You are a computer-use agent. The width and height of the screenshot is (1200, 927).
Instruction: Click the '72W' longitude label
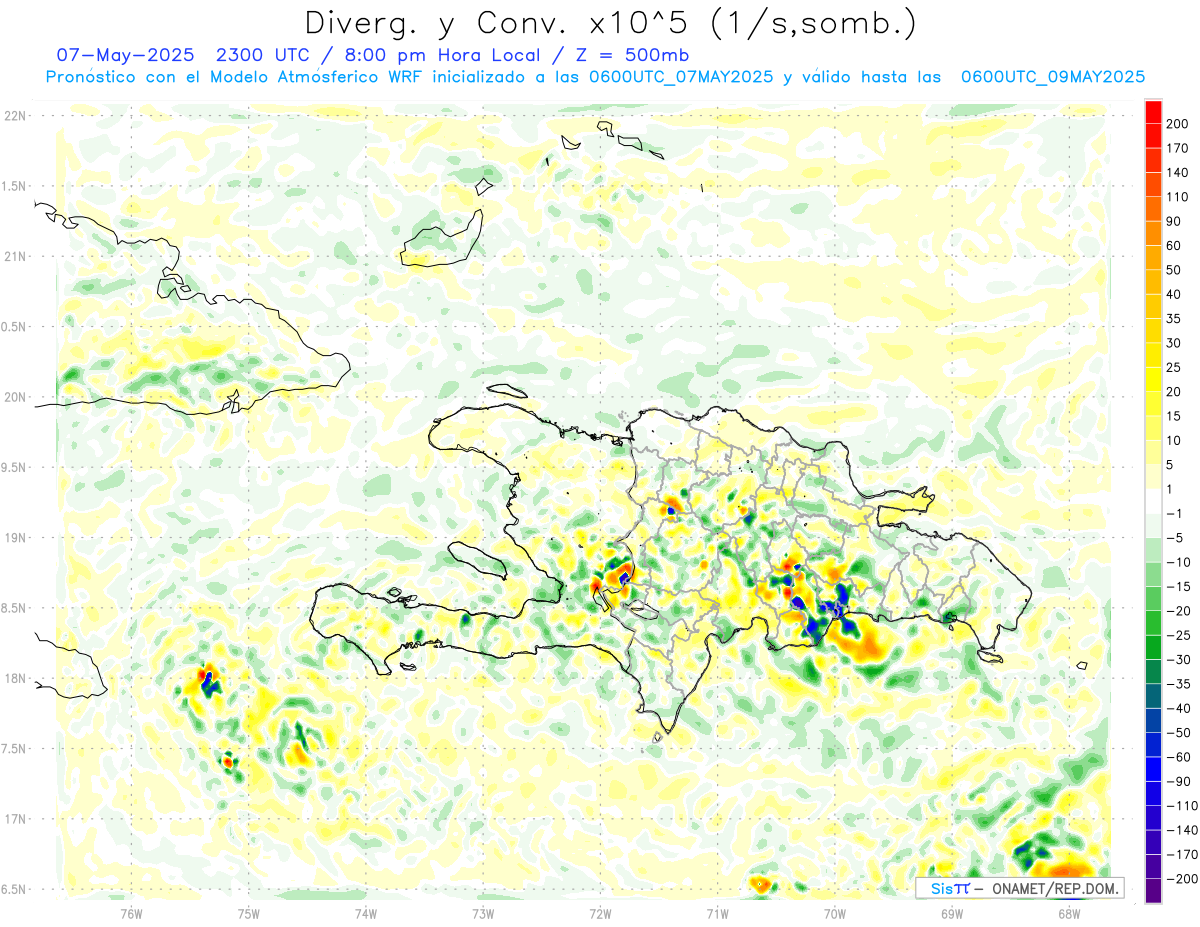point(601,913)
